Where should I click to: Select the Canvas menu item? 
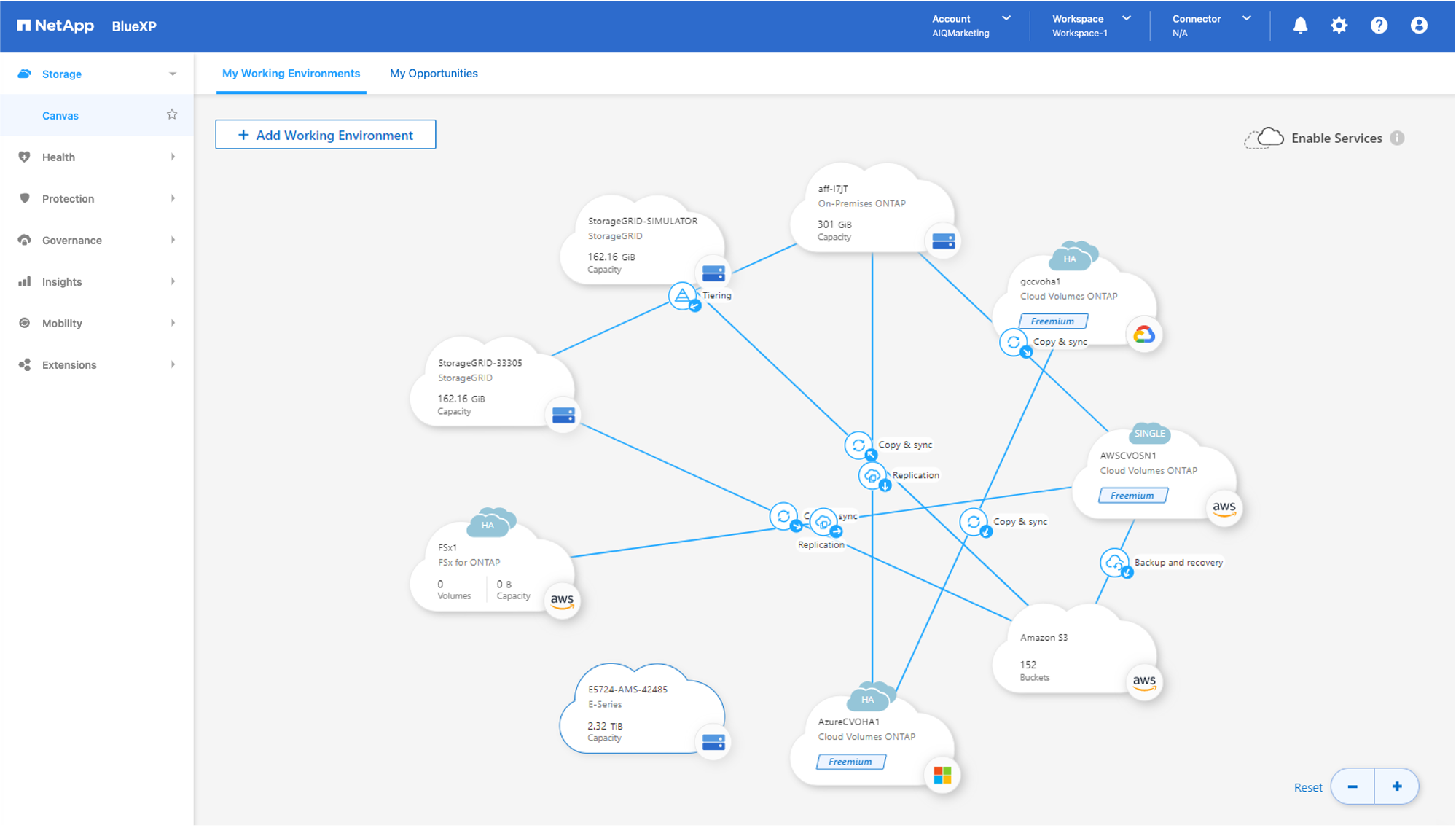(60, 115)
